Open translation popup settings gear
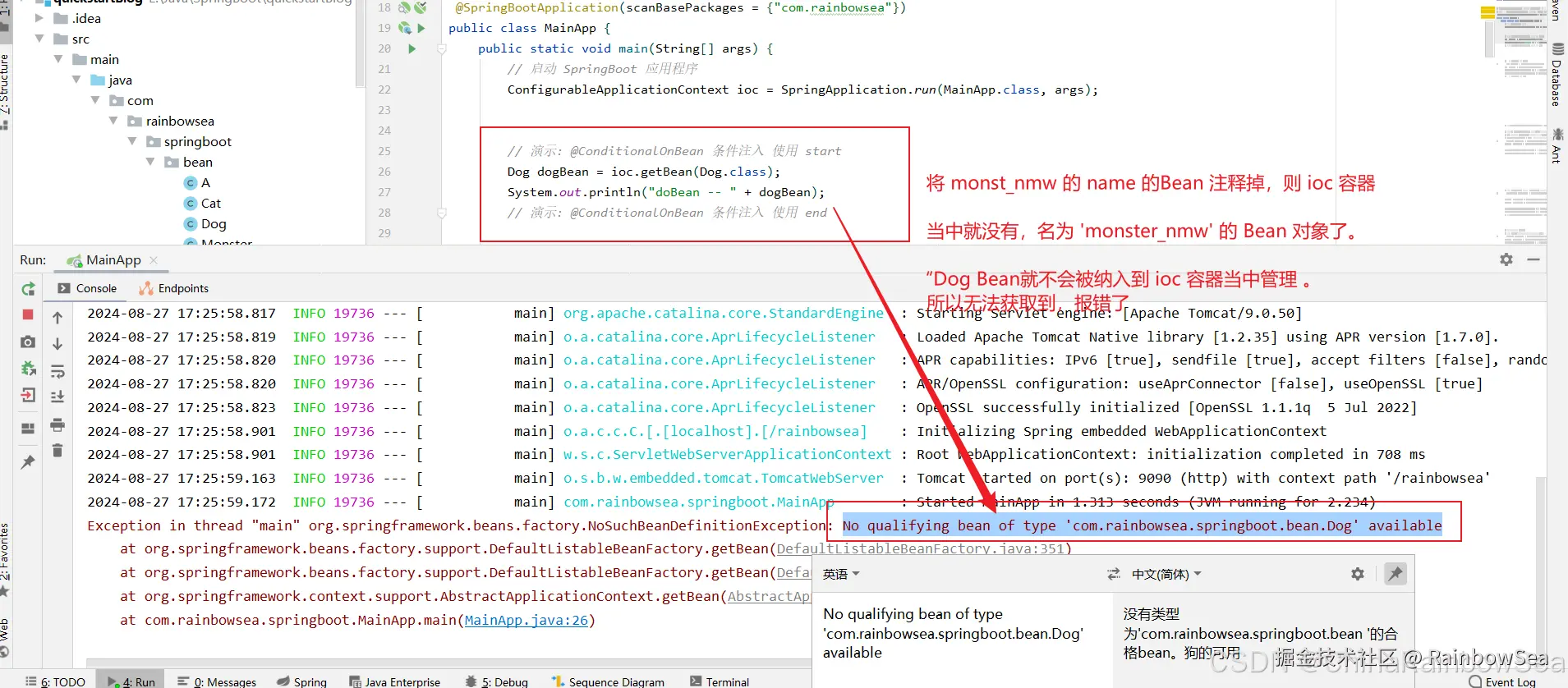This screenshot has height=688, width=1568. [1358, 574]
